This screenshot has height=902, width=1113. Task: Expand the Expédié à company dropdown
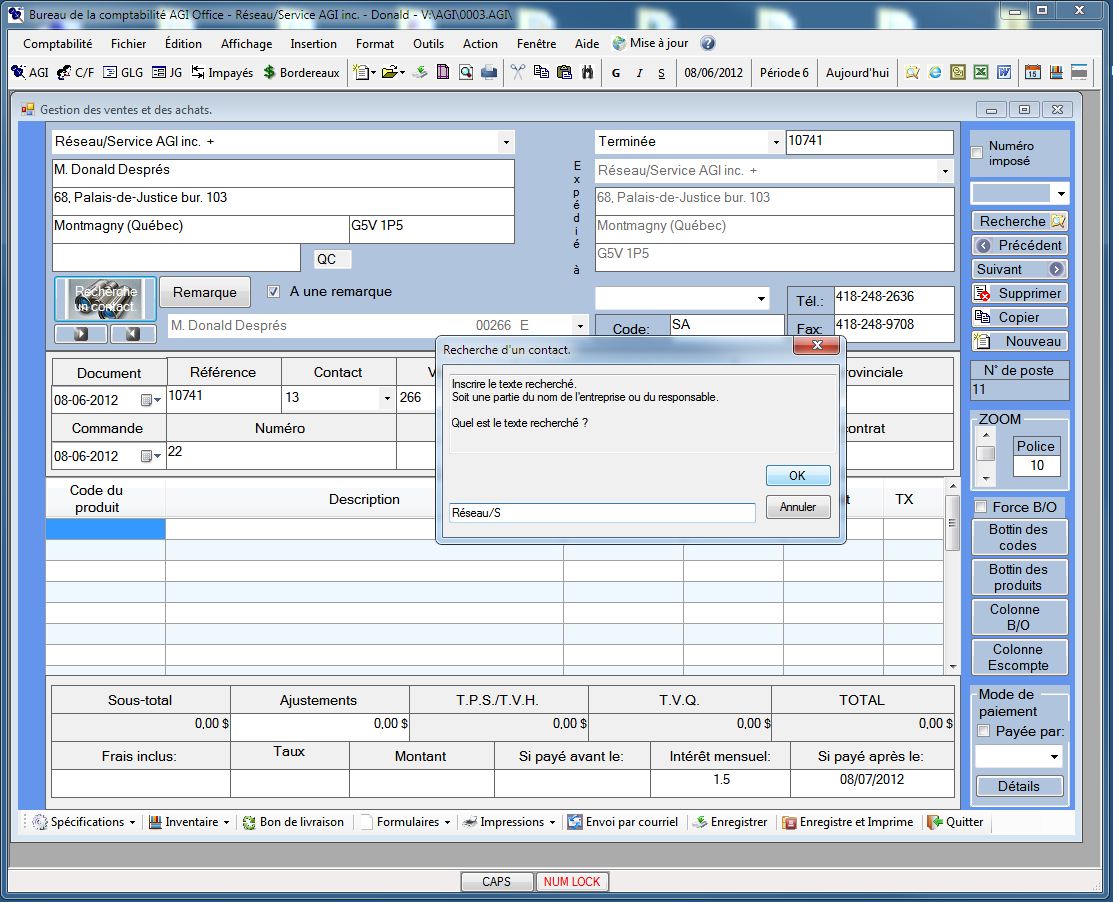[945, 171]
